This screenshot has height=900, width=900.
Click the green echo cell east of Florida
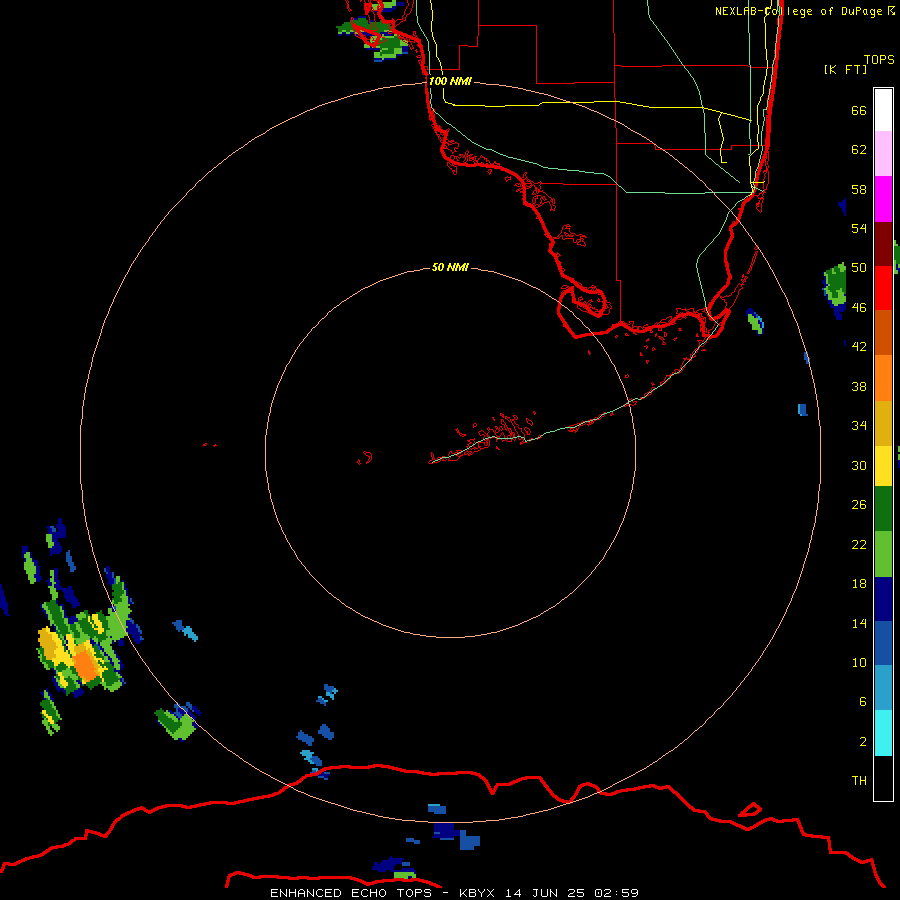[836, 284]
